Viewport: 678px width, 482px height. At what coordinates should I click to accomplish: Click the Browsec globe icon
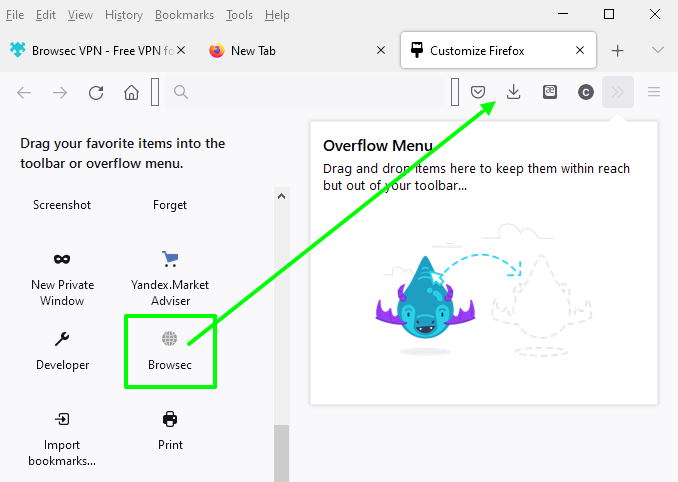[x=169, y=339]
